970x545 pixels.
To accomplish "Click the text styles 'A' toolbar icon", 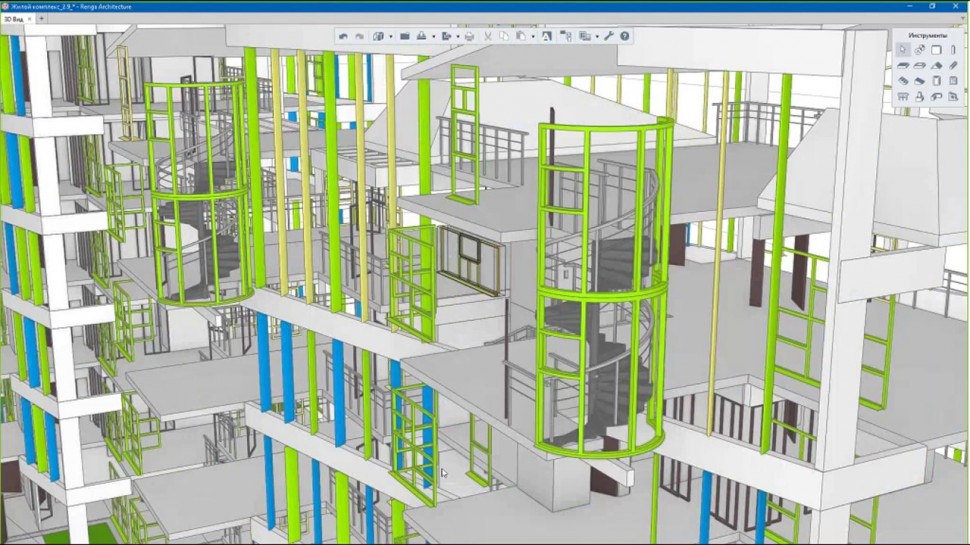I will [547, 36].
